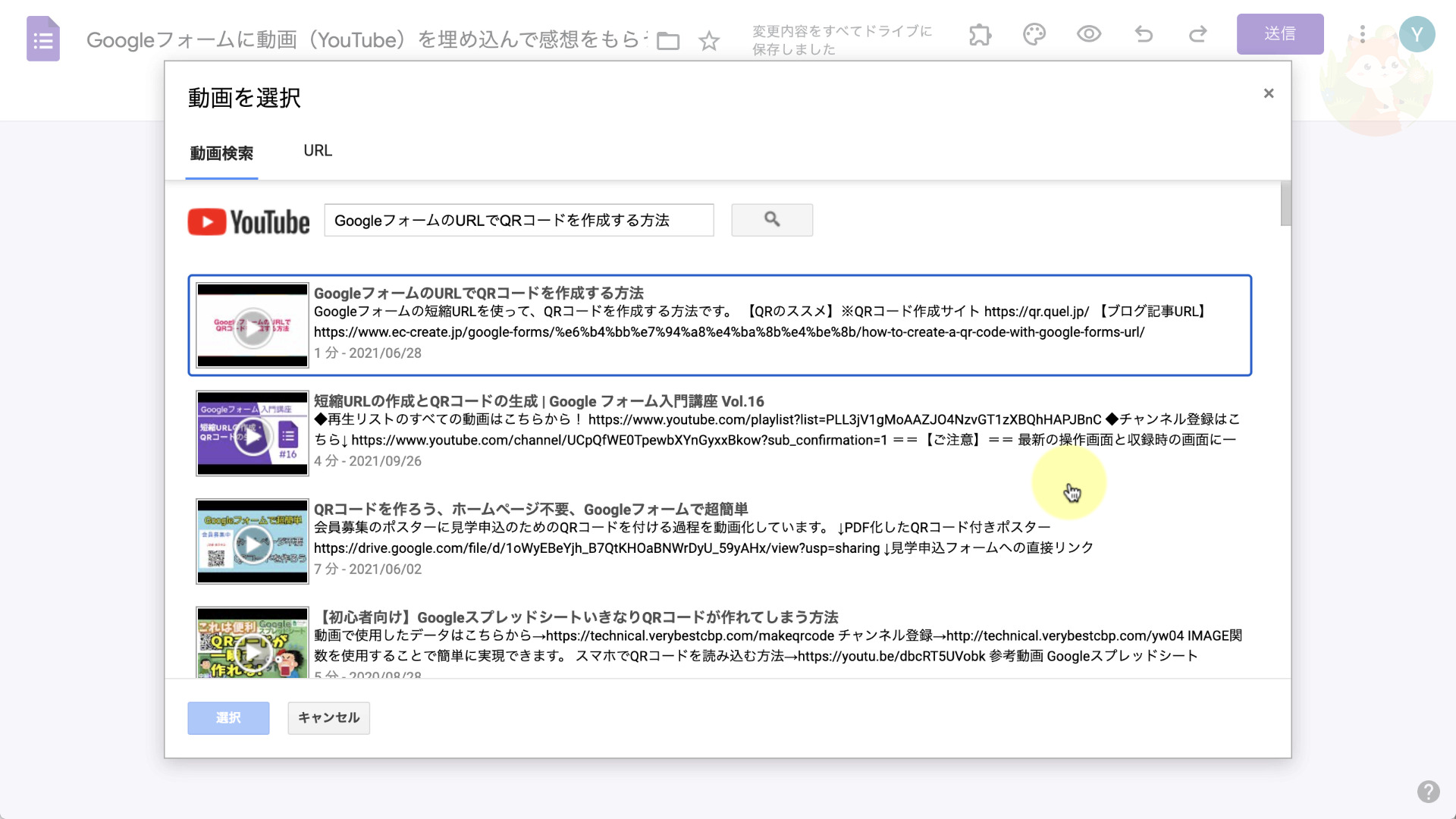This screenshot has width=1456, height=819.
Task: Select title GoogleフォームのURLでQRコードを作成する方法
Action: [479, 293]
